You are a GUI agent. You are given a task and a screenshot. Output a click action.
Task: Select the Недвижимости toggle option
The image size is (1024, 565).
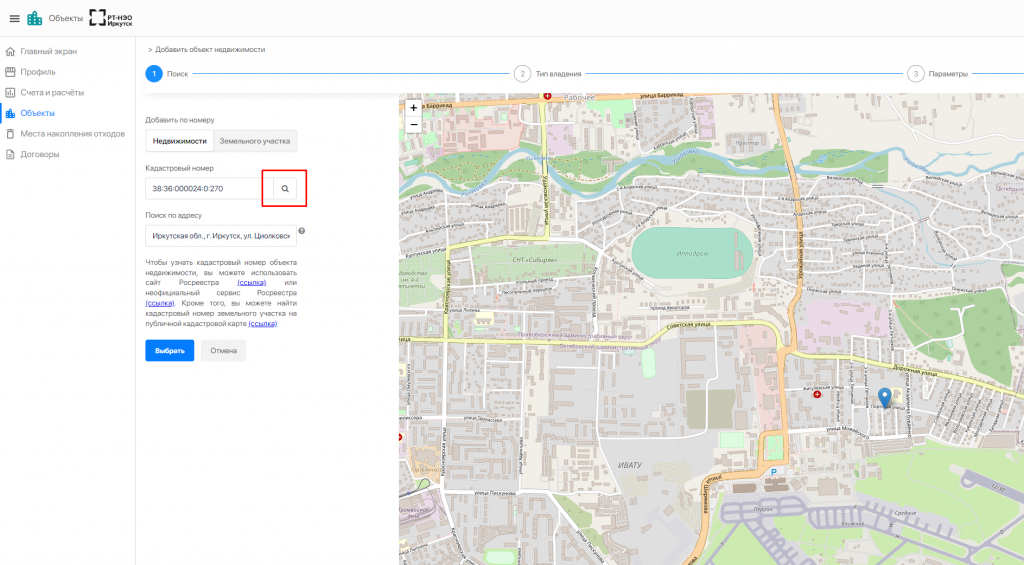(x=180, y=141)
